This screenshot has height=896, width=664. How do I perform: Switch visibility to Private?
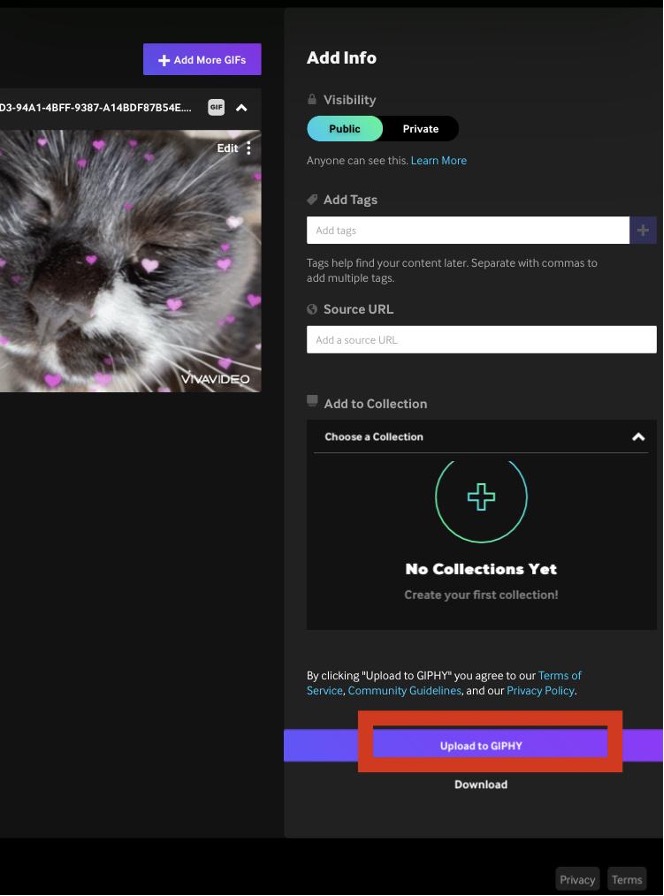(x=420, y=129)
